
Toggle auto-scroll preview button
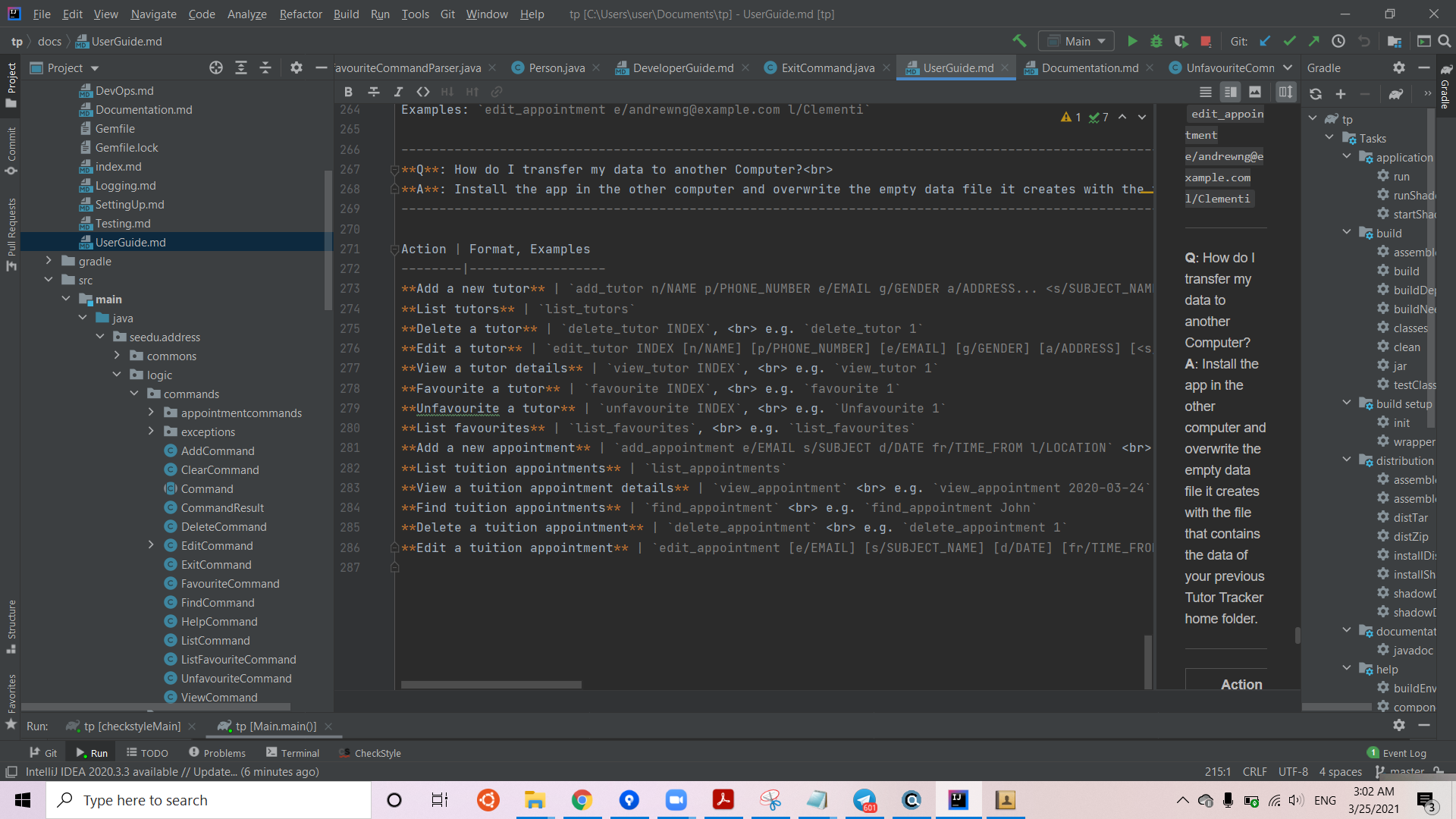1285,92
